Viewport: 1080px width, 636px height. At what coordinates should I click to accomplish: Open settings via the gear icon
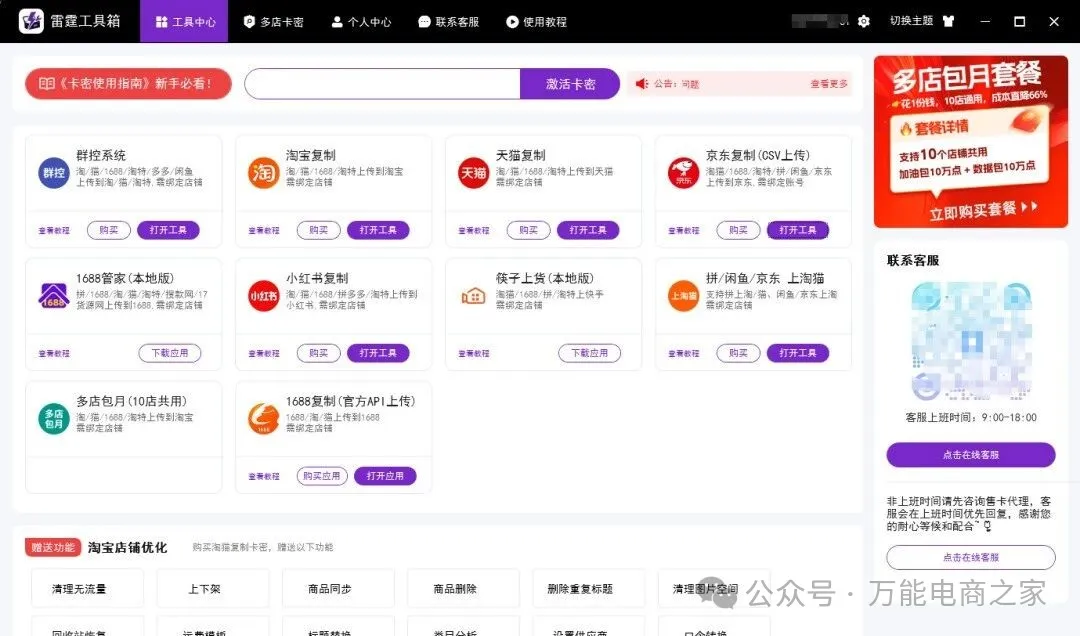click(864, 21)
